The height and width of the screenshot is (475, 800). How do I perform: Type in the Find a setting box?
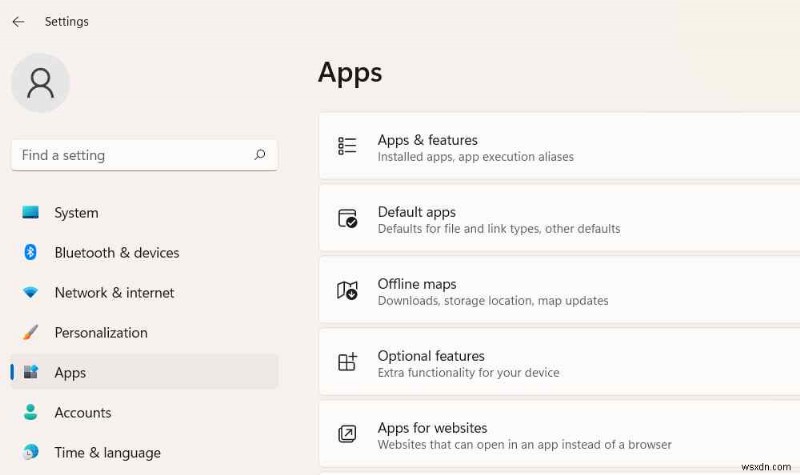[130, 155]
